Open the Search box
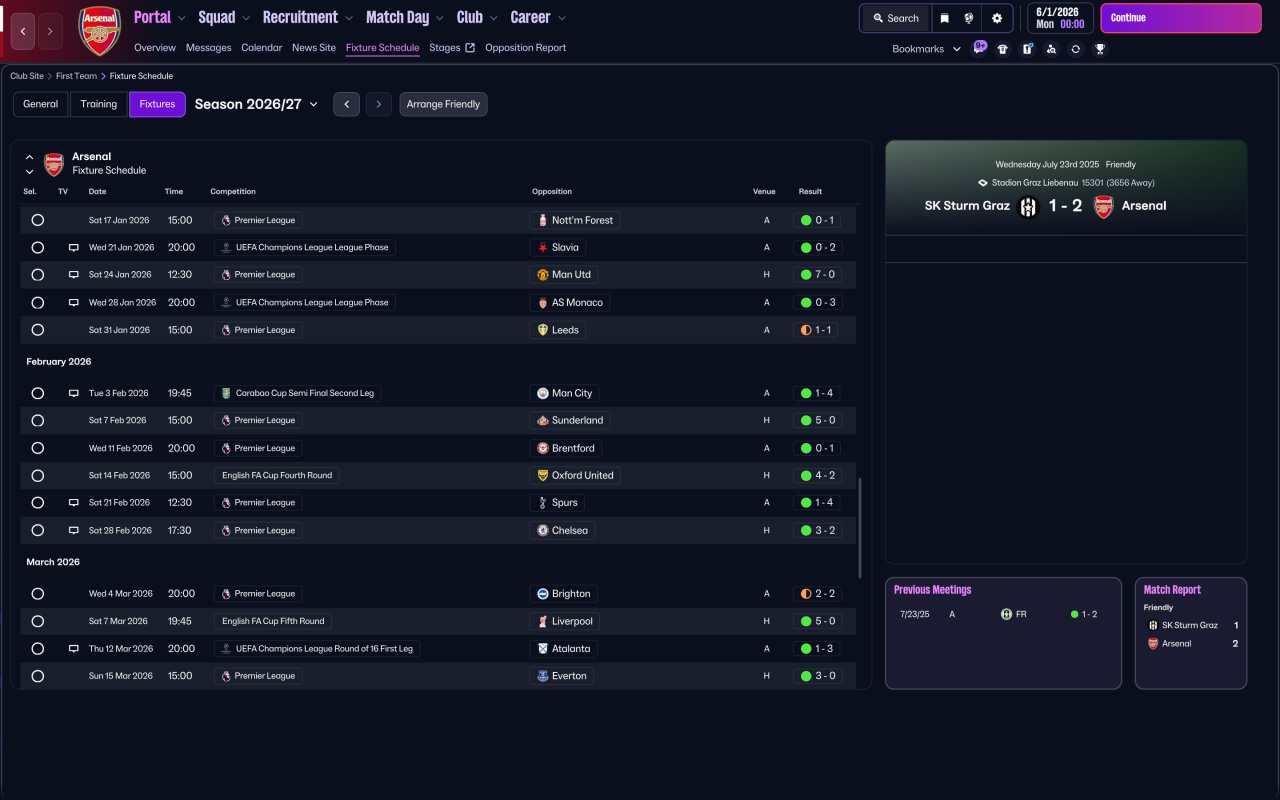The width and height of the screenshot is (1280, 800). pos(895,18)
